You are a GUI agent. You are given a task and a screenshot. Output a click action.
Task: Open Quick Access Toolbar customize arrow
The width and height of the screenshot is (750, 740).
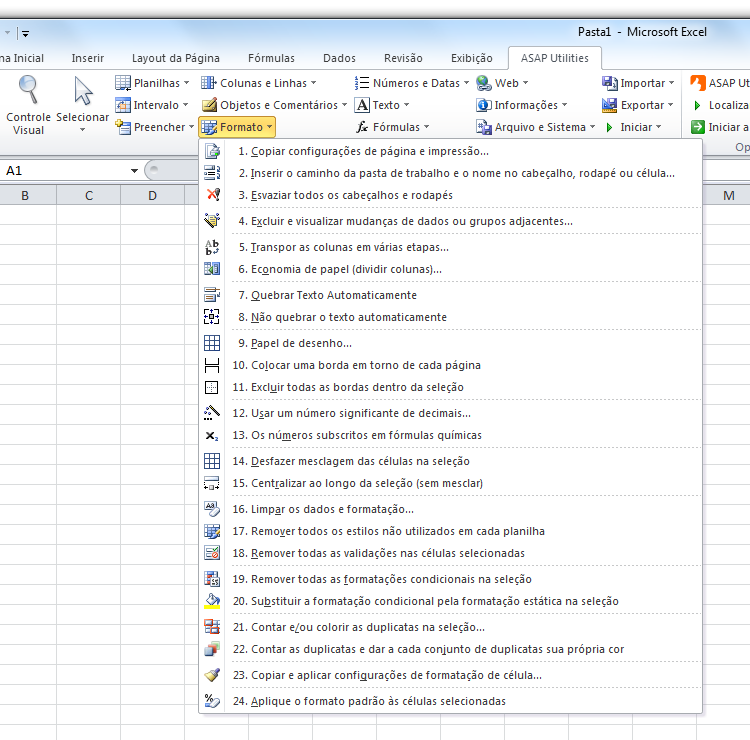click(25, 33)
